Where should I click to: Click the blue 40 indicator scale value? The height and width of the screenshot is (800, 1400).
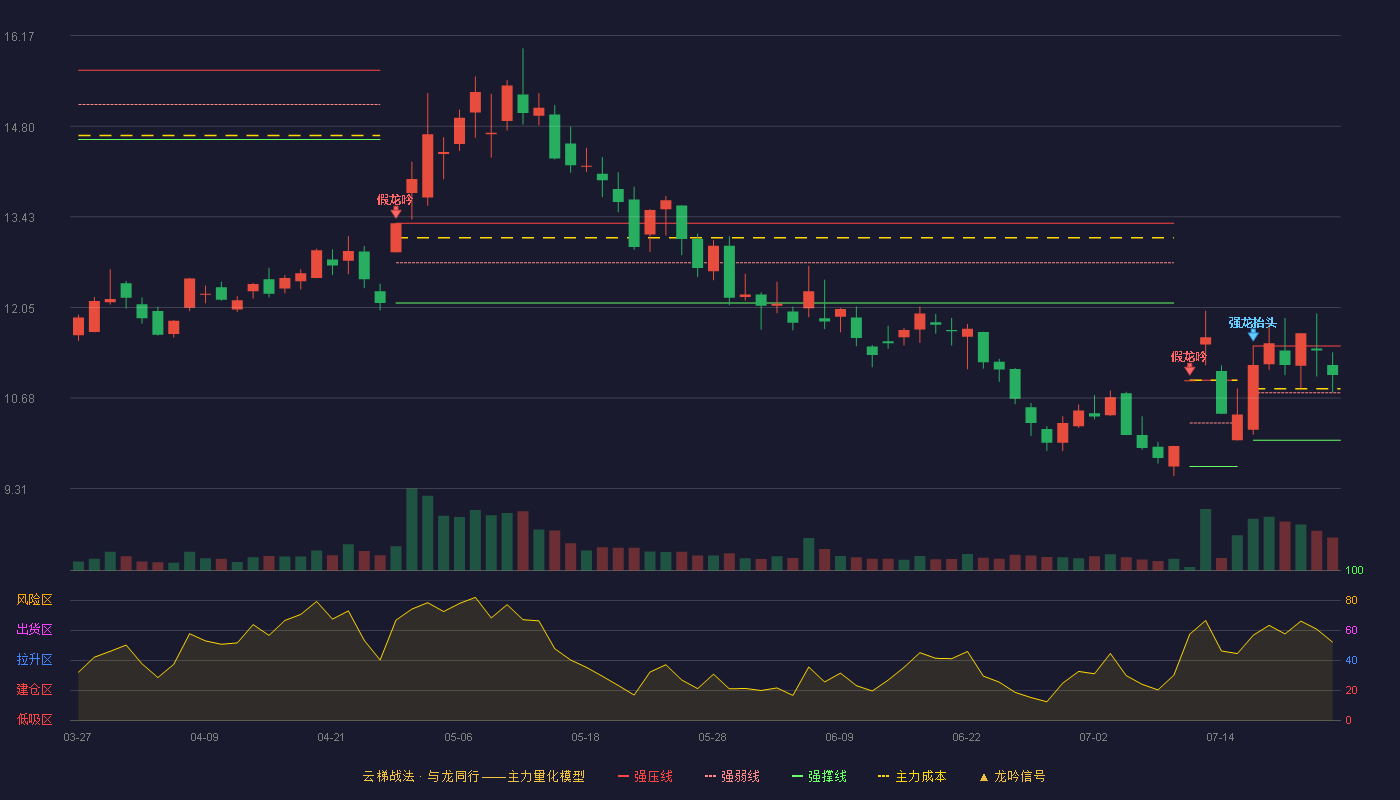click(x=1351, y=661)
